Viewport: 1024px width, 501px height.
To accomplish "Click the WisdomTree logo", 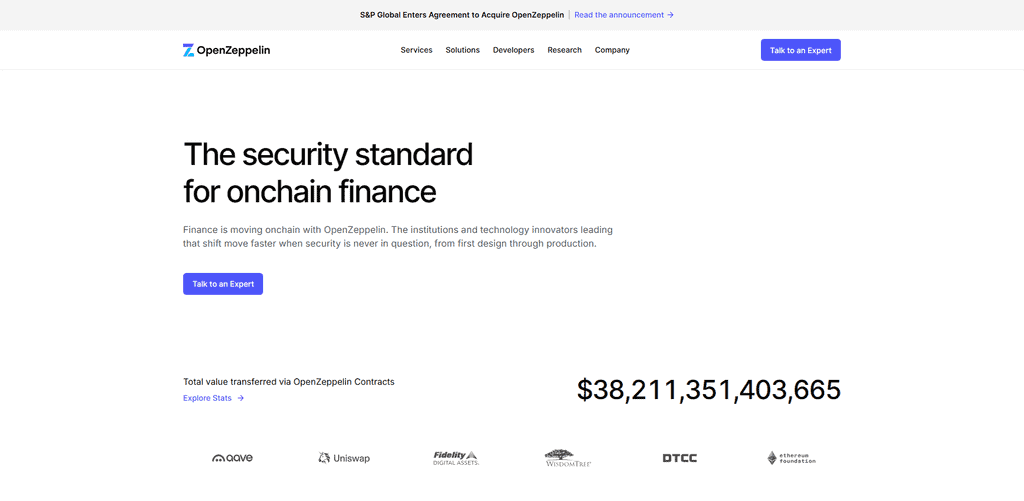I will (x=568, y=458).
